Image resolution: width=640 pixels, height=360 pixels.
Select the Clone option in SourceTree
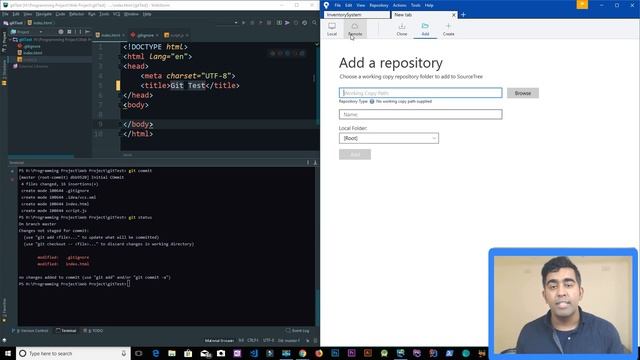pos(402,29)
